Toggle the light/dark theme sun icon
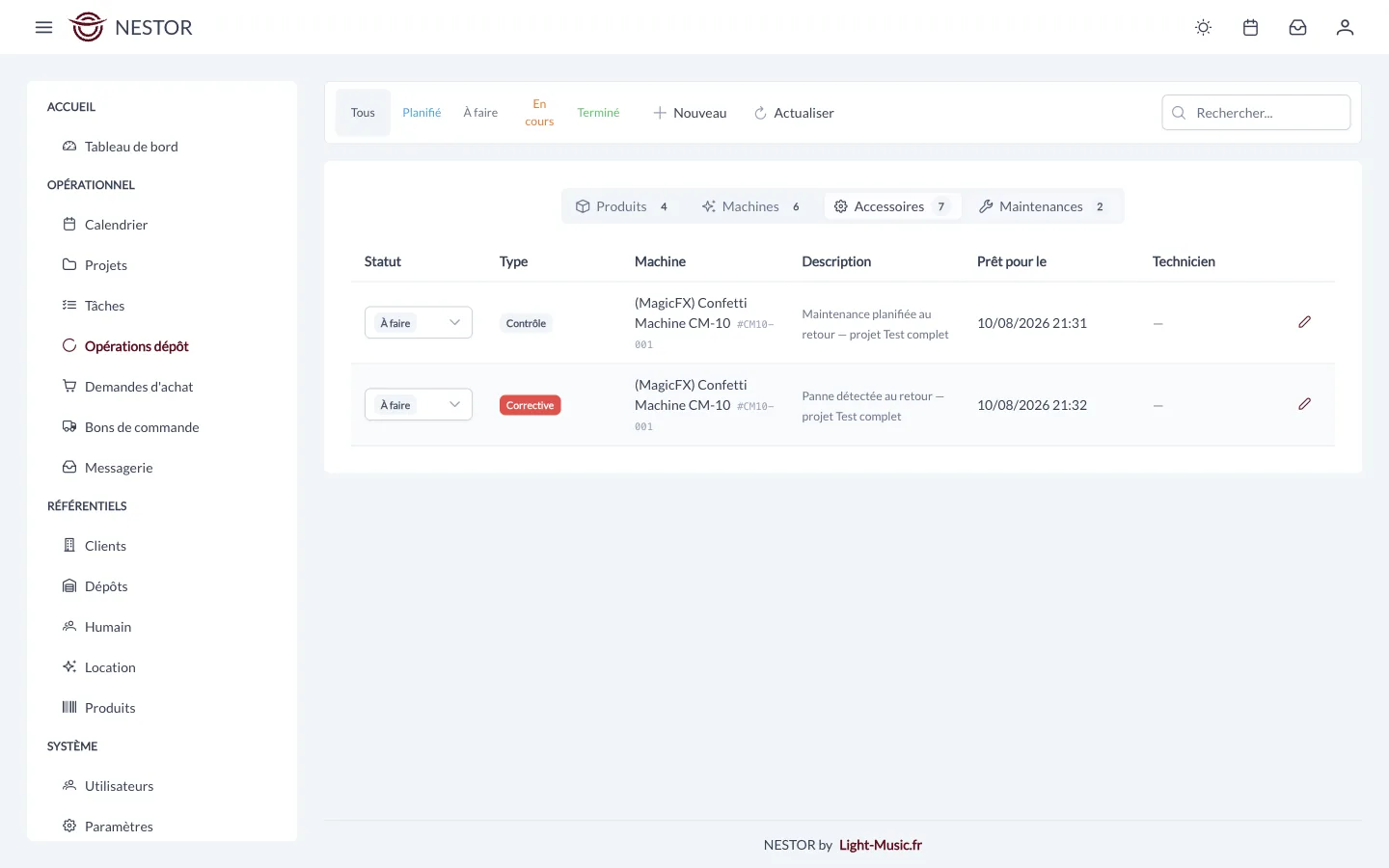1389x868 pixels. point(1203,27)
